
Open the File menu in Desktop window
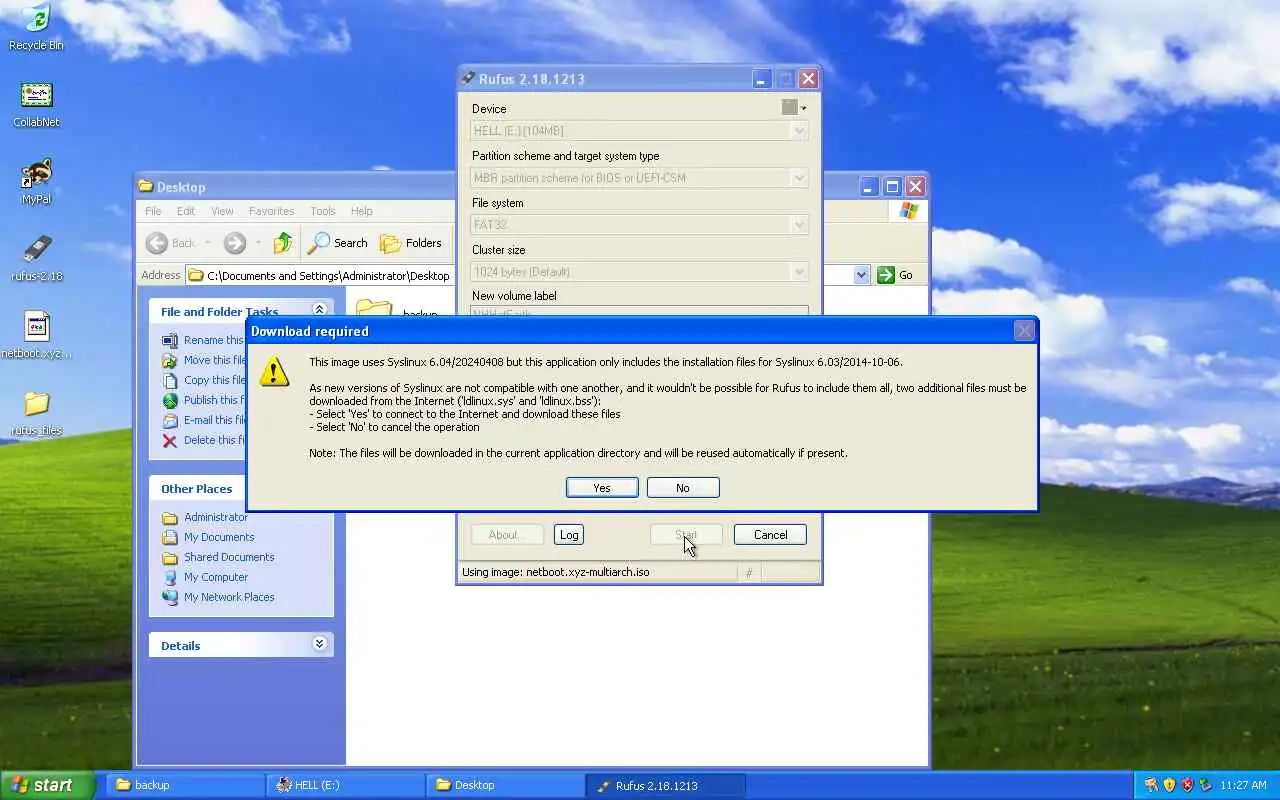pos(153,211)
